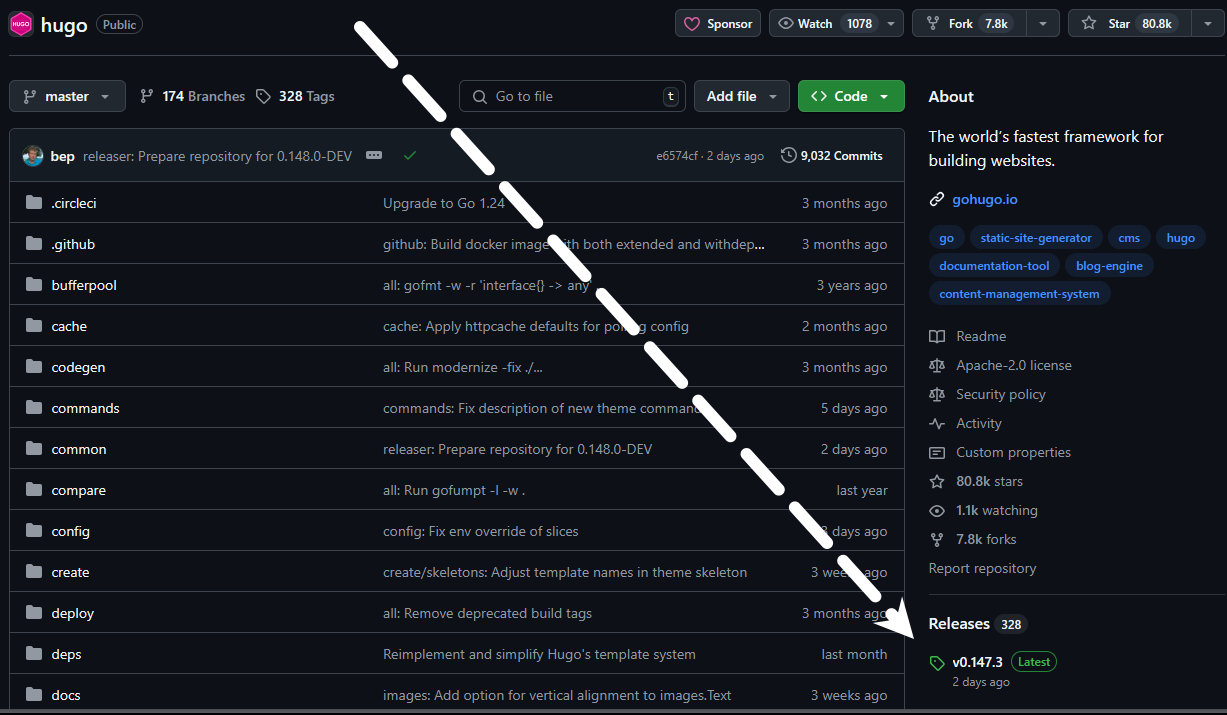Click the compare folder icon
This screenshot has height=715, width=1227.
[34, 490]
